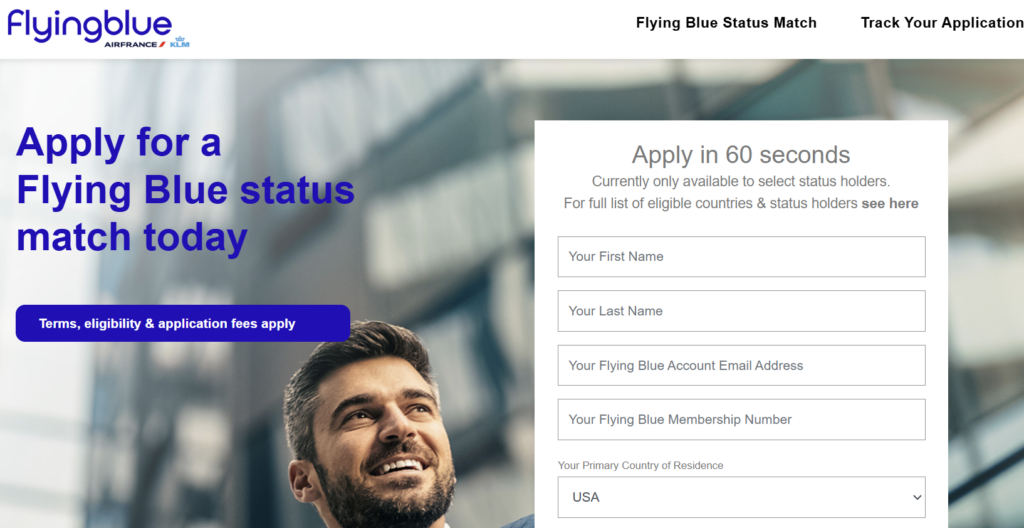Go to Track Your Application
Viewport: 1024px width, 528px height.
pos(941,23)
